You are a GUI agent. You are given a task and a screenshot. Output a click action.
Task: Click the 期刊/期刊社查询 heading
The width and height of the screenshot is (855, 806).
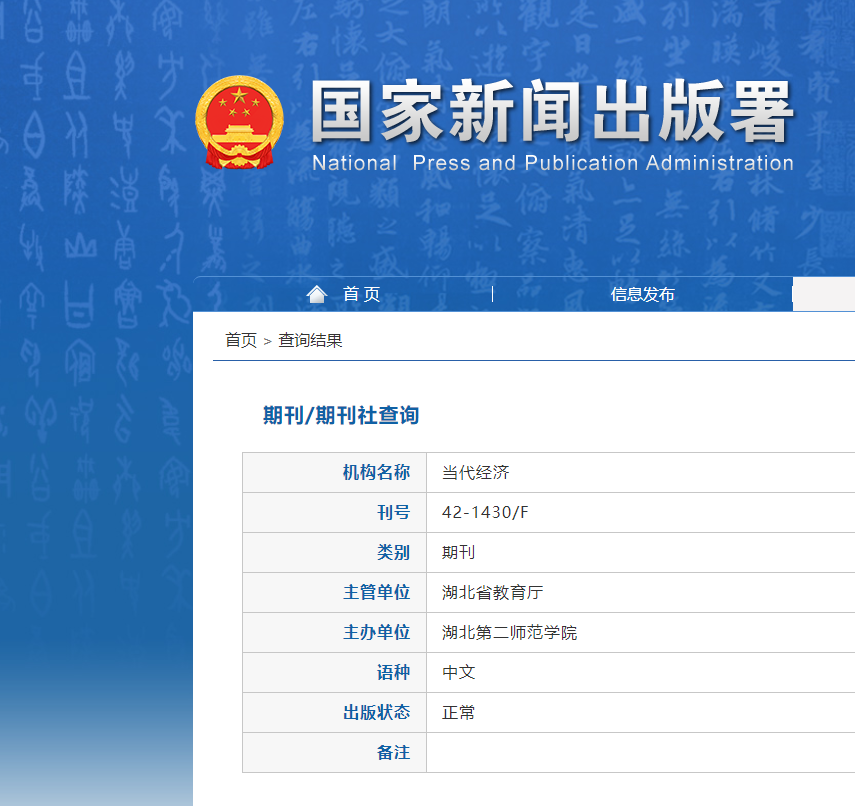341,416
